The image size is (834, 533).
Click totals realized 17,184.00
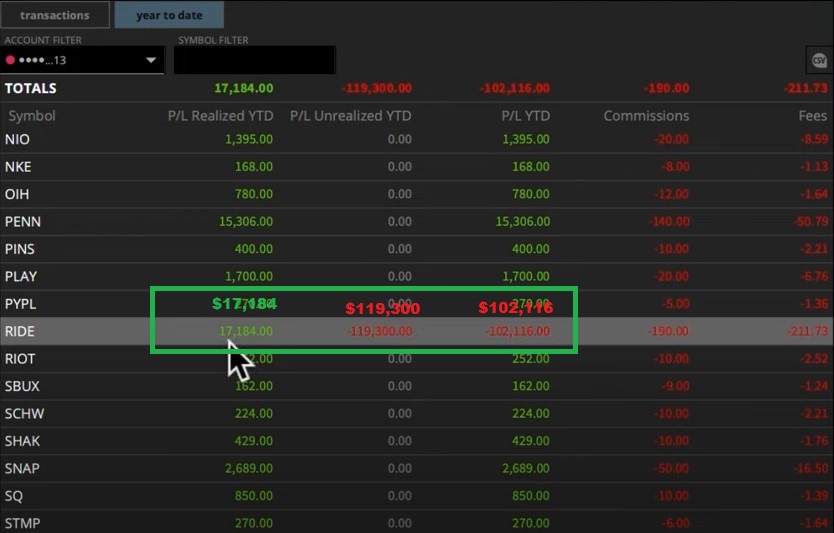(x=244, y=88)
